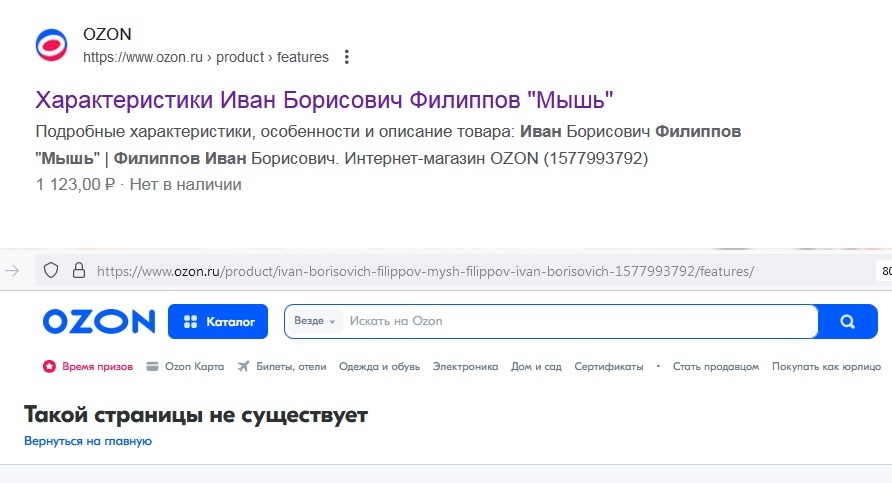Open the Электроника category
The width and height of the screenshot is (892, 483).
click(465, 367)
